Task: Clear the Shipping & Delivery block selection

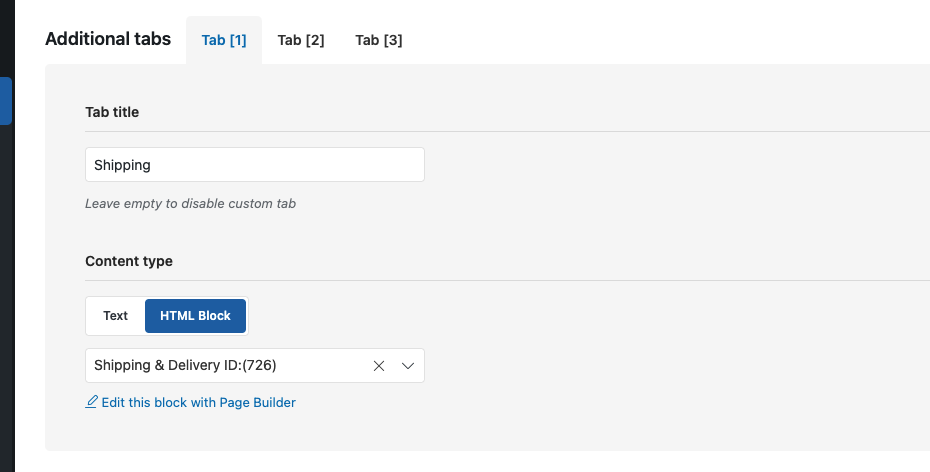Action: [378, 366]
